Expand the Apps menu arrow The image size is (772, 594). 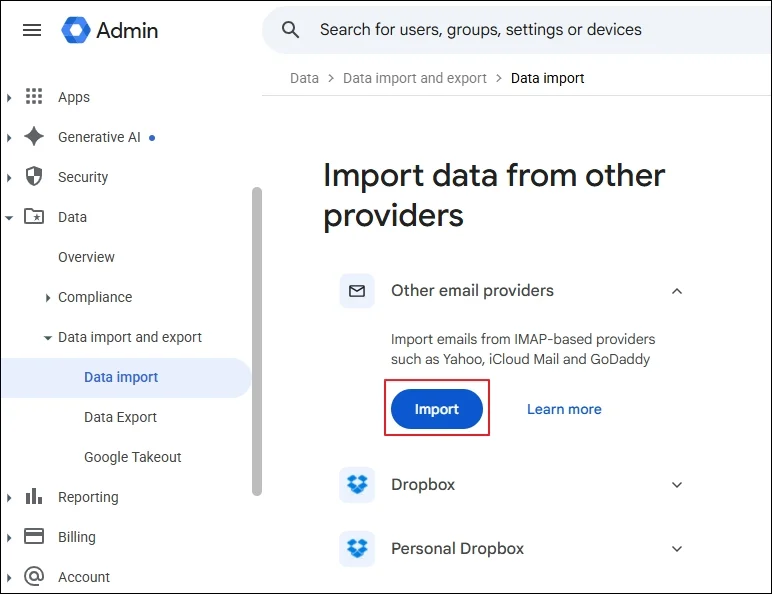[9, 98]
